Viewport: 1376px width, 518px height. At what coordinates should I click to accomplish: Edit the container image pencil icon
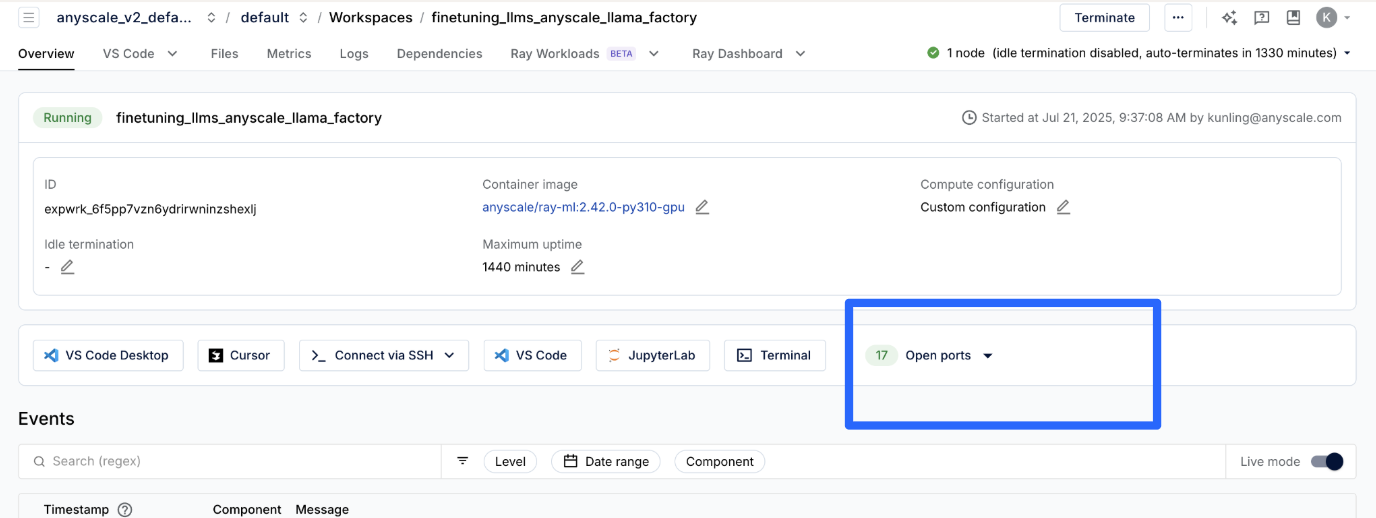pos(702,207)
